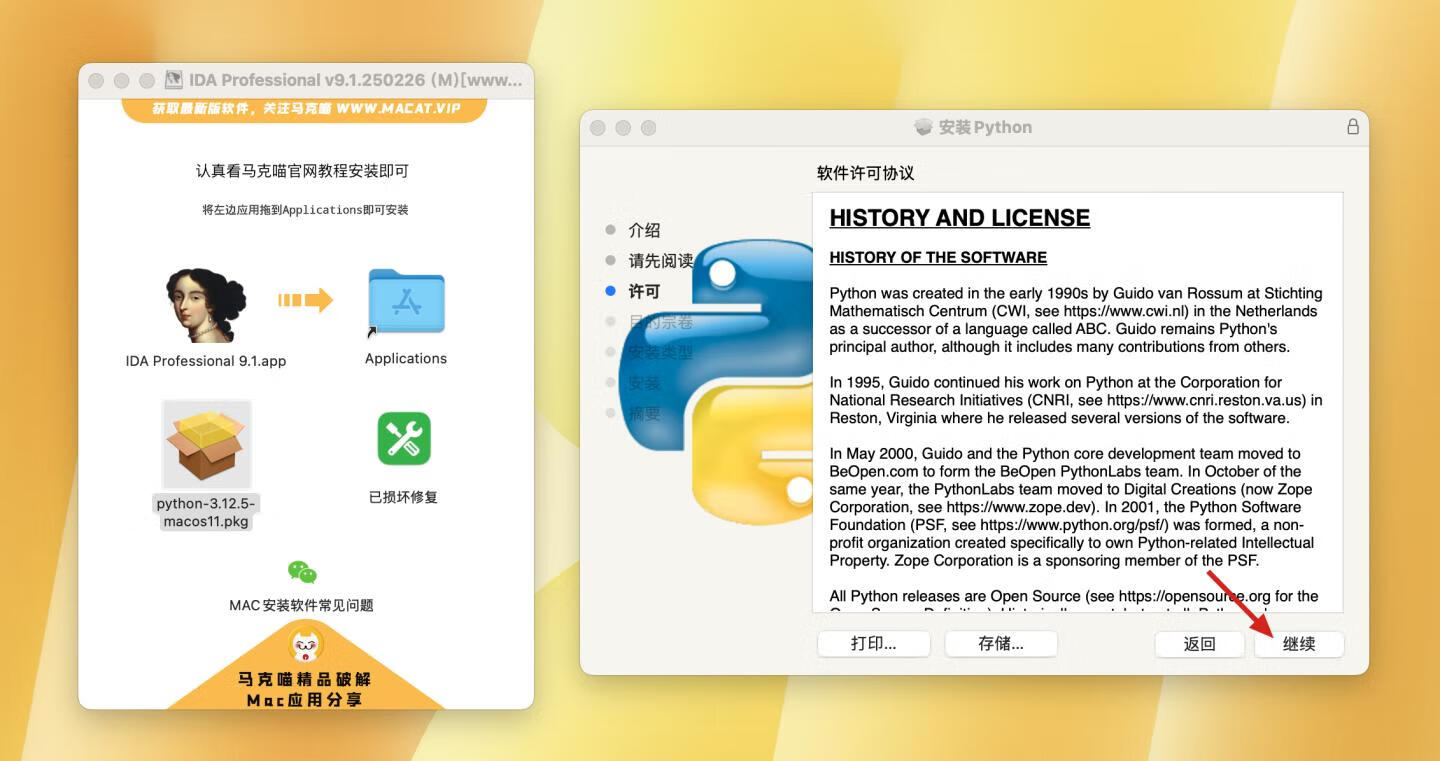This screenshot has height=761, width=1440.
Task: Click the cat mascot icon above 马克喵精品破解
Action: click(x=306, y=644)
